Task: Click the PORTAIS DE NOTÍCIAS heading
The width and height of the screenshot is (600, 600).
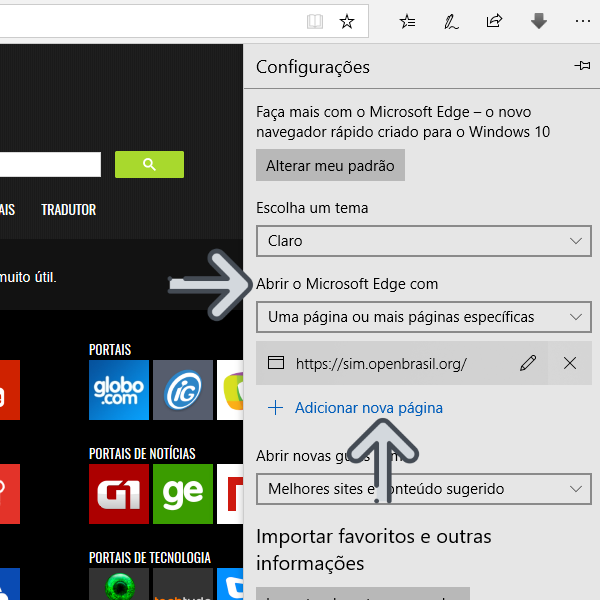Action: [x=142, y=453]
